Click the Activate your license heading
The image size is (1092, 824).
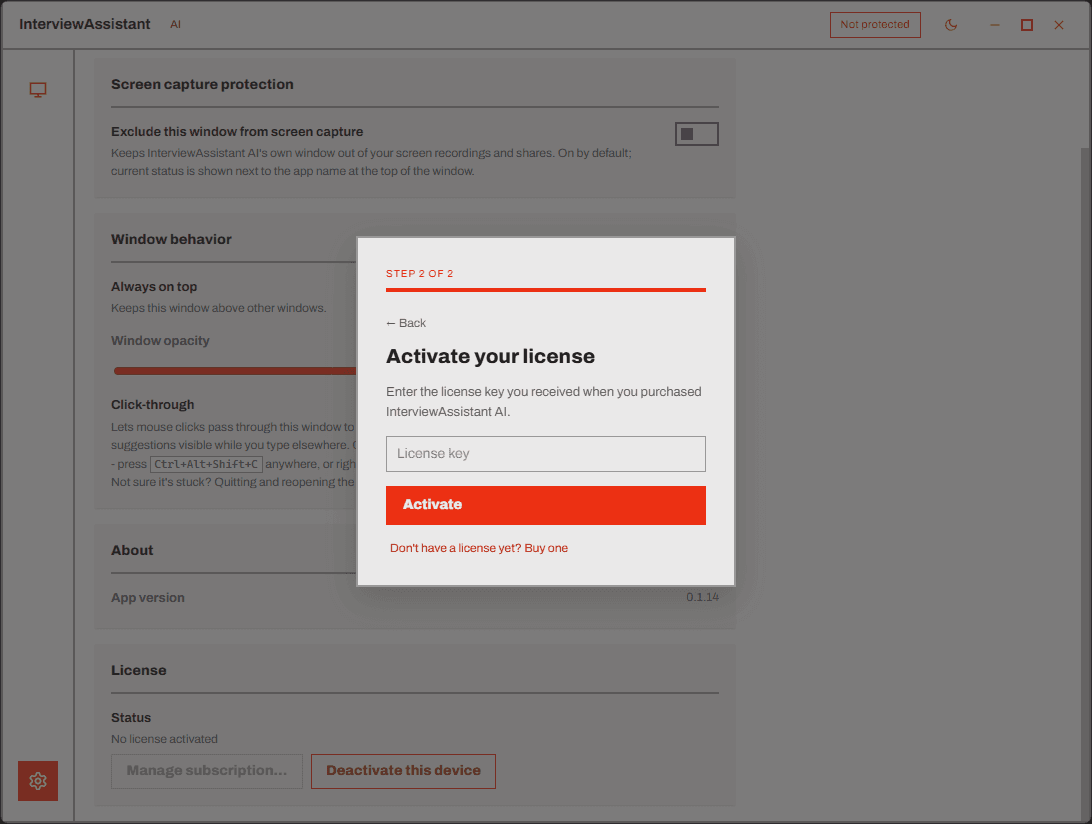point(490,356)
